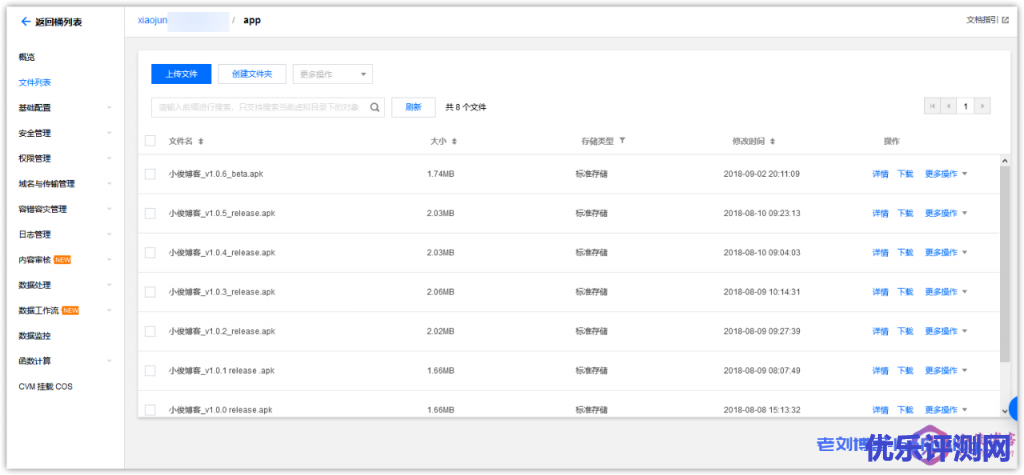This screenshot has width=1024, height=475.
Task: Sort by 修改时间 column arrows
Action: tap(772, 142)
